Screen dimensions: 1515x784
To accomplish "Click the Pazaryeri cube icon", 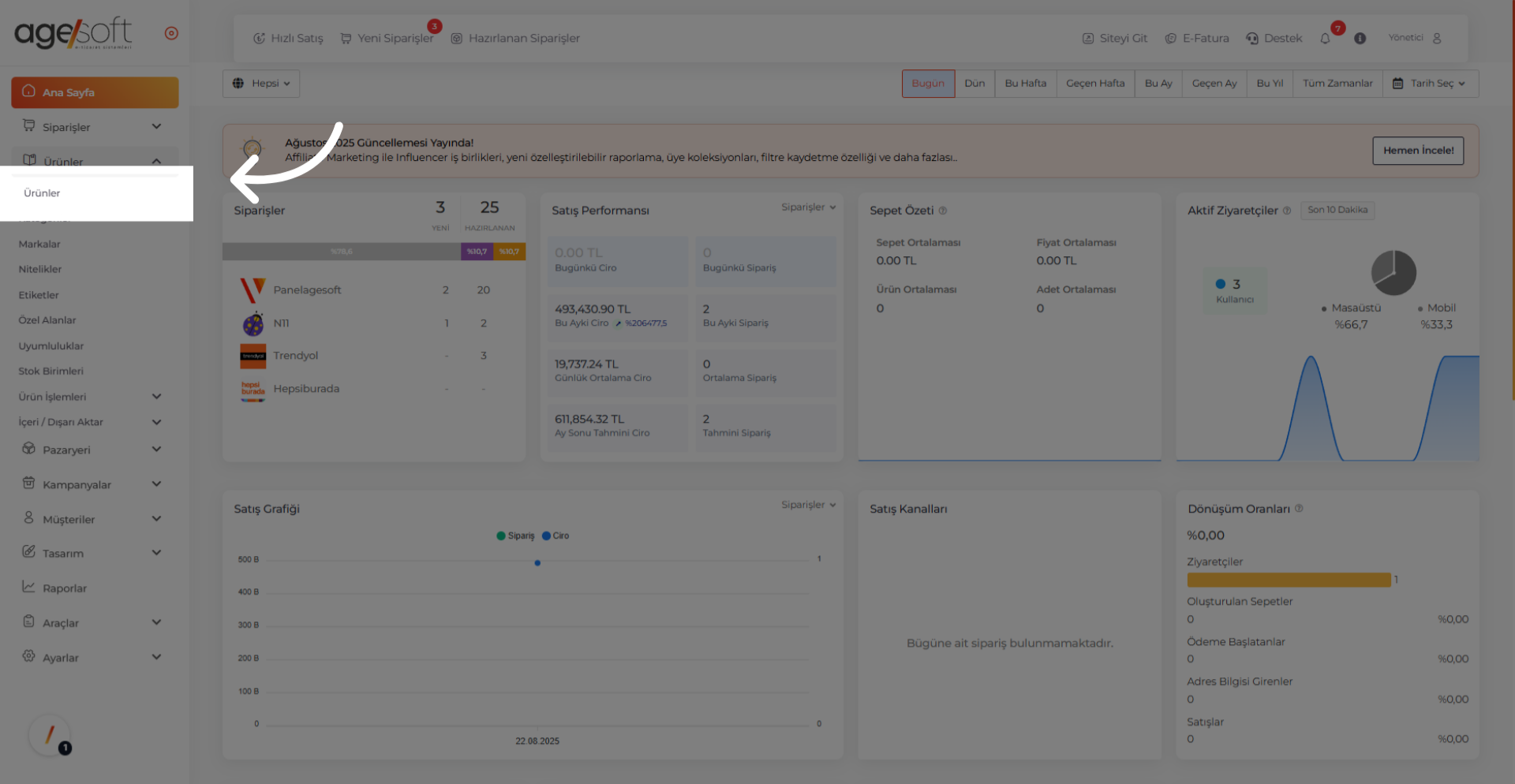I will pos(28,449).
